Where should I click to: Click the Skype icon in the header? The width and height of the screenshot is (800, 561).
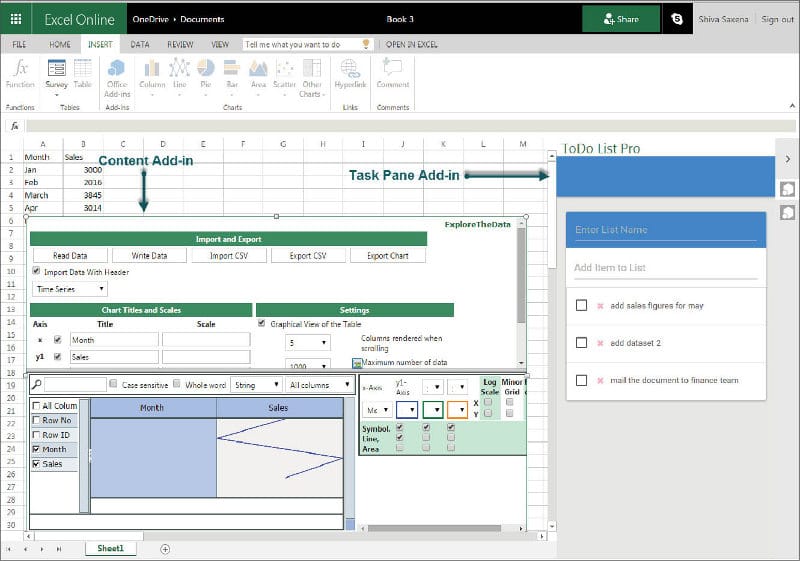point(679,19)
